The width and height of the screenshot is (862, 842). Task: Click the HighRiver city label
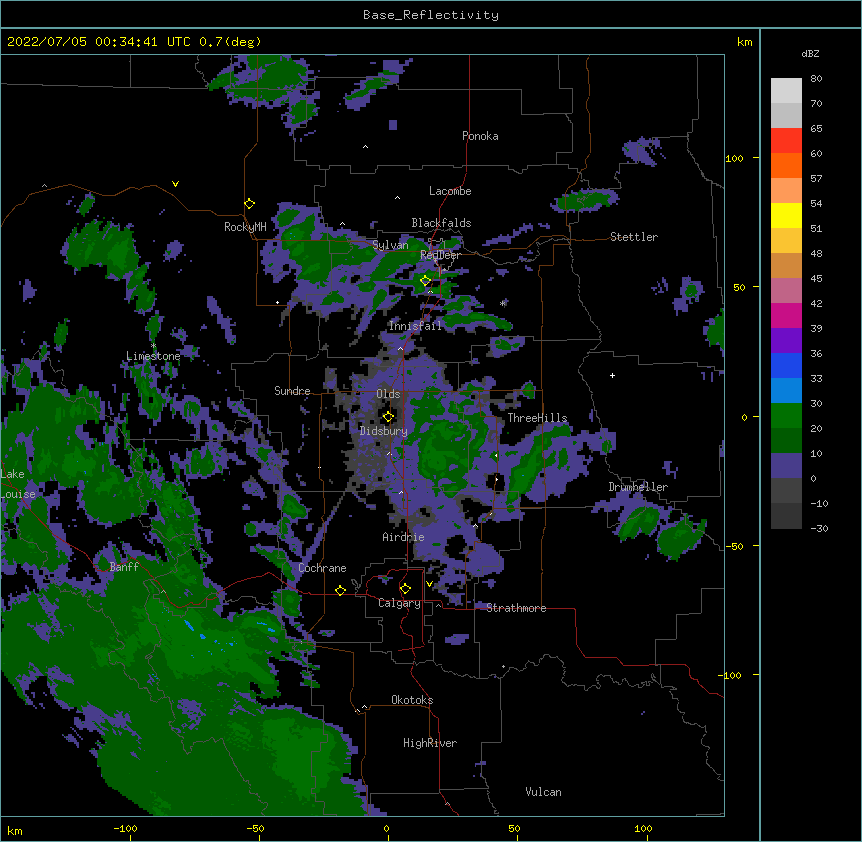pos(430,743)
